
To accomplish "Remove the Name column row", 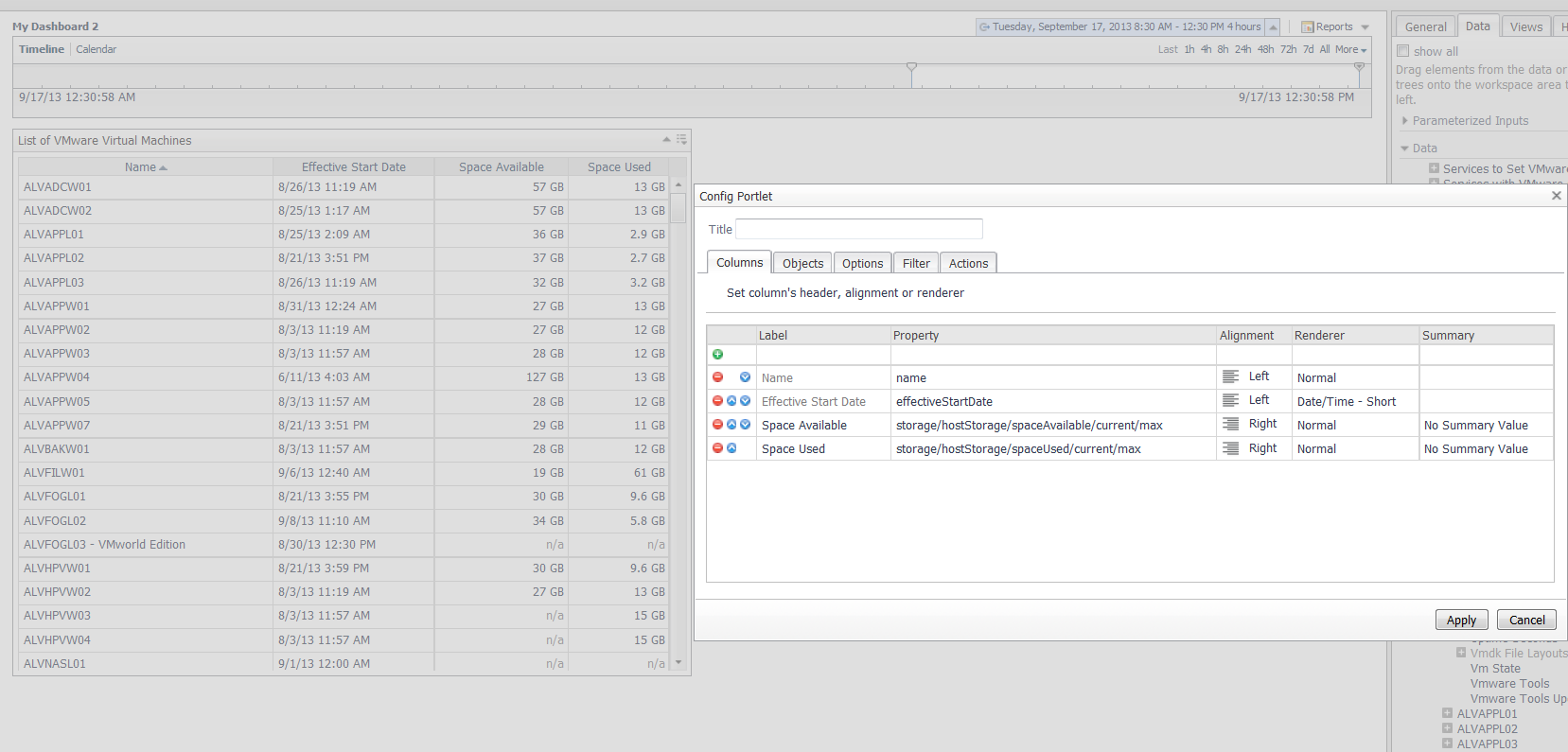I will coord(717,377).
